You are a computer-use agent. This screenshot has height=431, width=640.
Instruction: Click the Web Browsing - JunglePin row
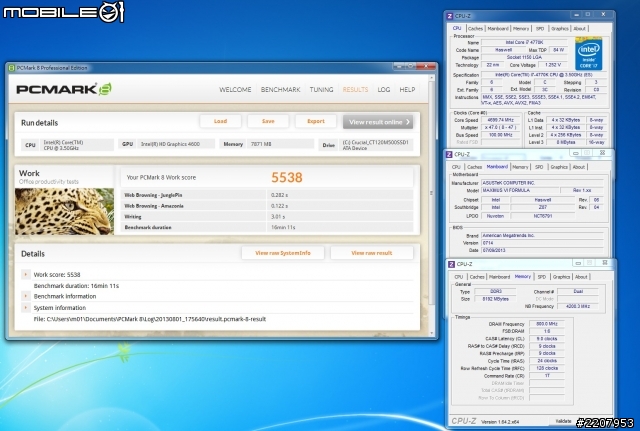click(x=267, y=195)
